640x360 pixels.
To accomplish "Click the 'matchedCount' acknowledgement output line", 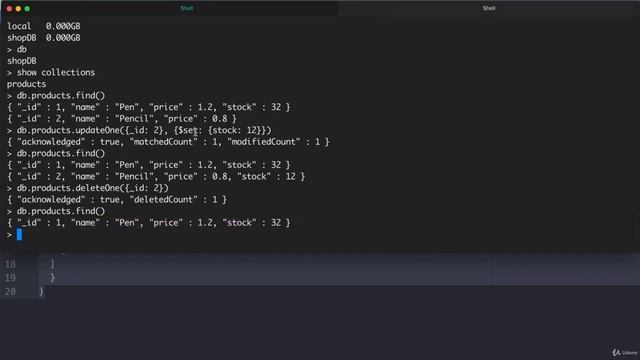I will [168, 142].
